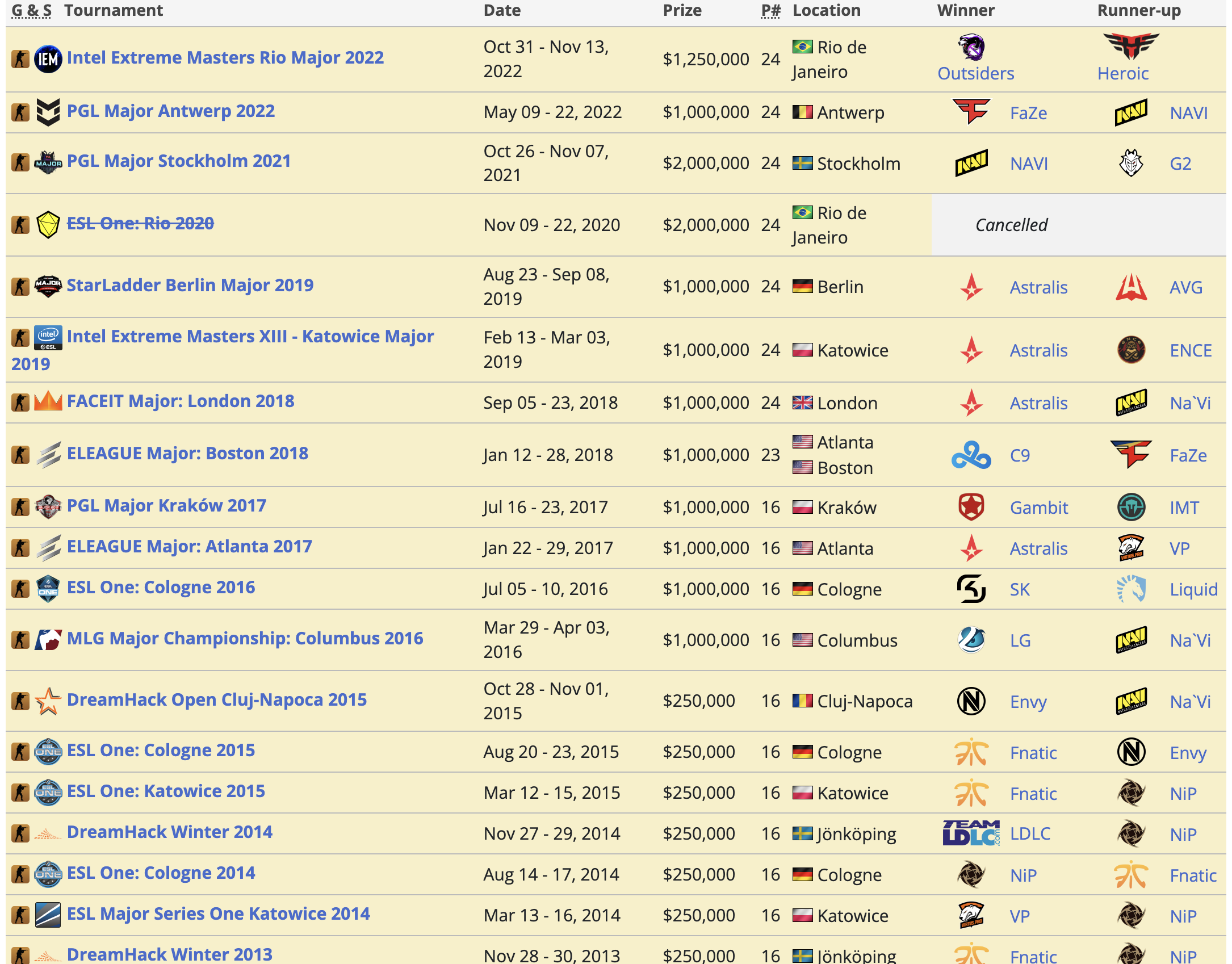Click the MLG logo beside Columbus 2016
Viewport: 1232px width, 964px height.
pyautogui.click(x=48, y=640)
